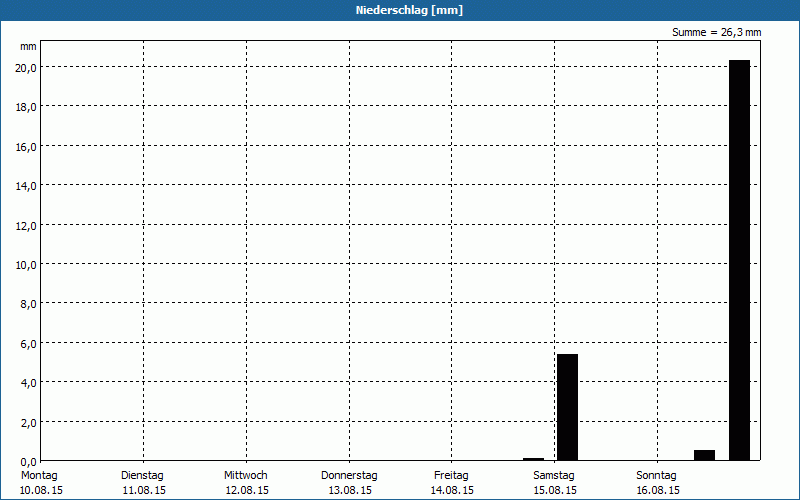Click the date 14.08.15

pyautogui.click(x=452, y=491)
